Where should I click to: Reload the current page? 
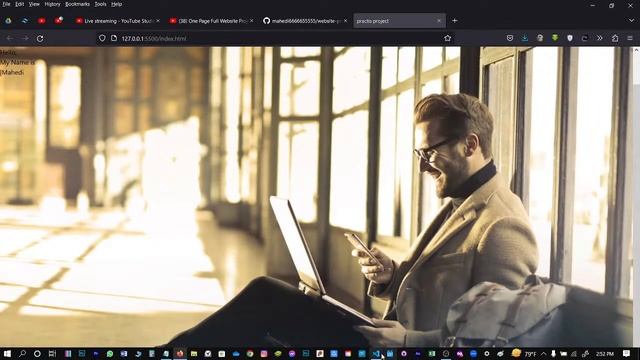click(x=40, y=38)
